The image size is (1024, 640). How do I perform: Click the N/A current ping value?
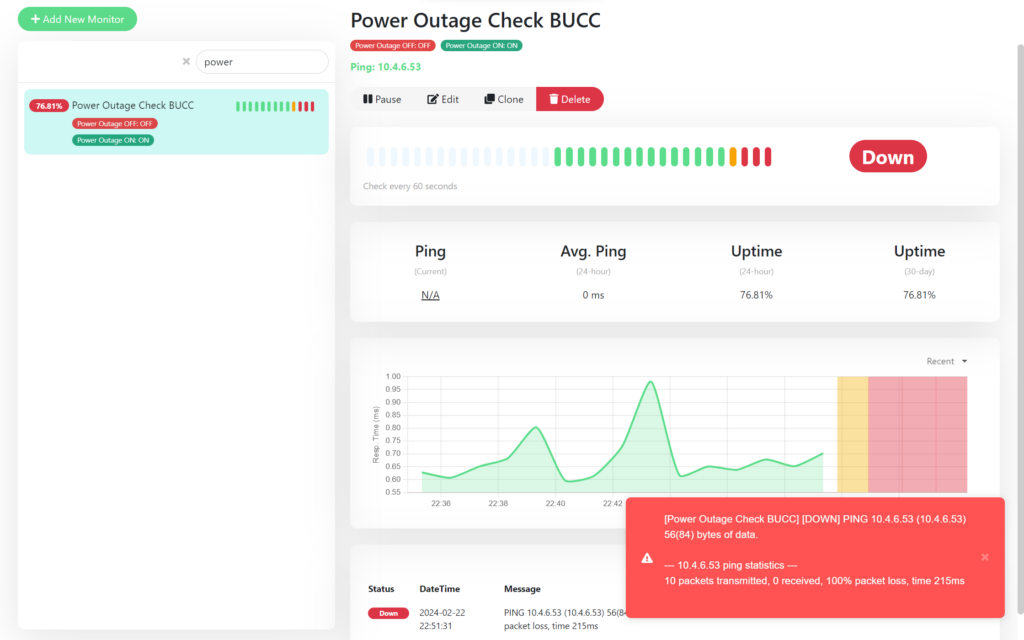pos(430,295)
